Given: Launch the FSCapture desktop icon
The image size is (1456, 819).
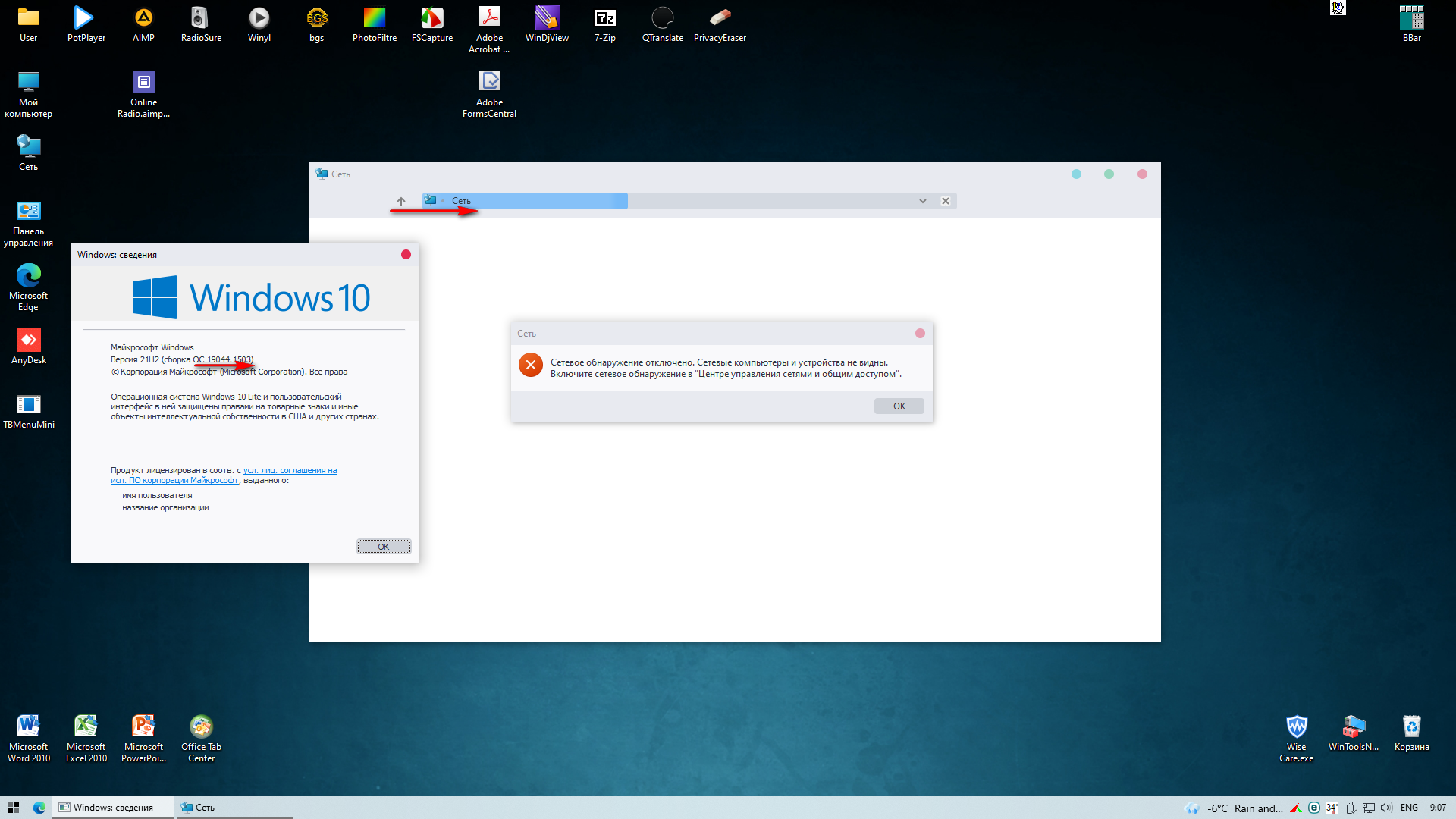Looking at the screenshot, I should tap(431, 24).
